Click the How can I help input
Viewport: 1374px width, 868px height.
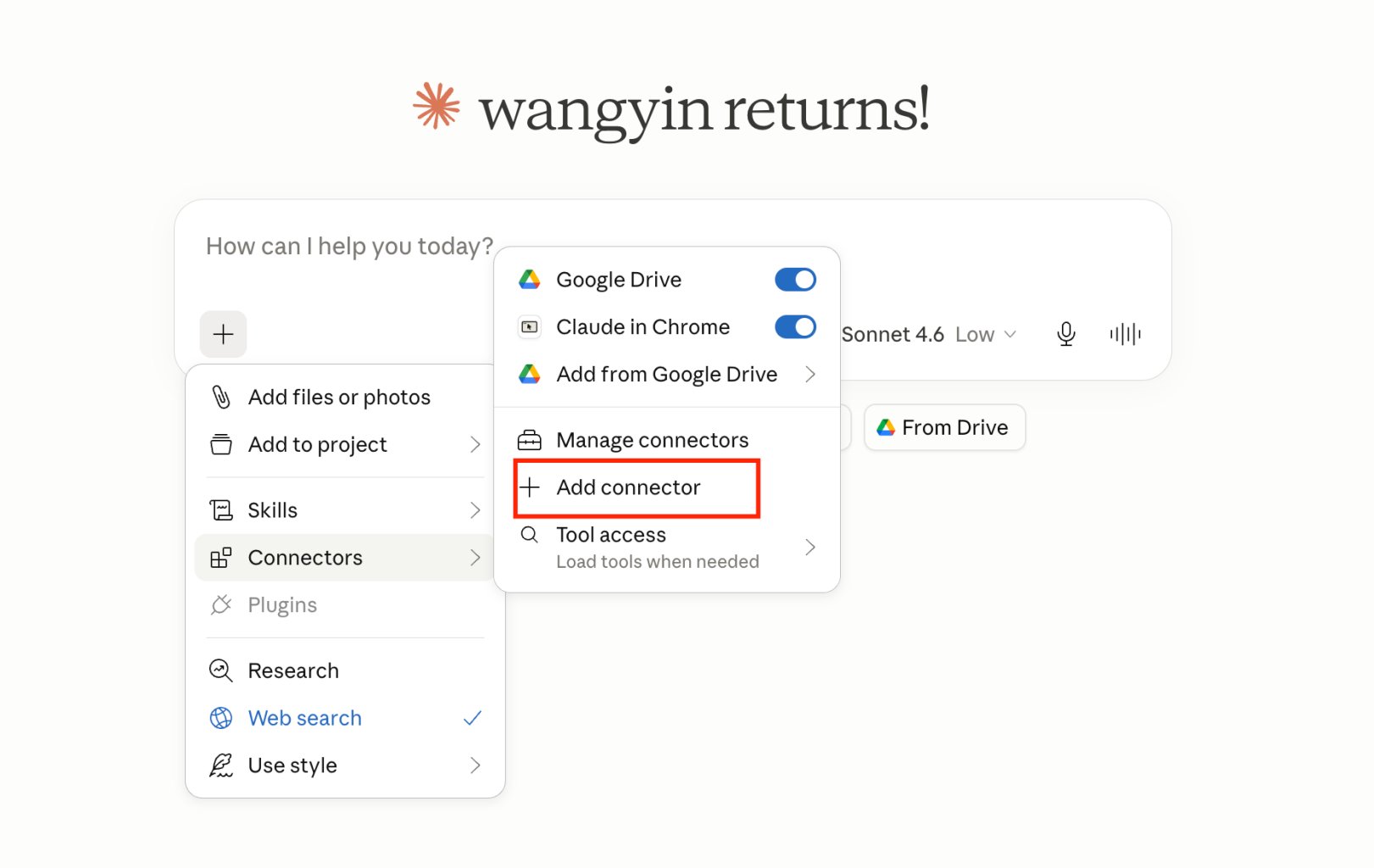pos(349,246)
